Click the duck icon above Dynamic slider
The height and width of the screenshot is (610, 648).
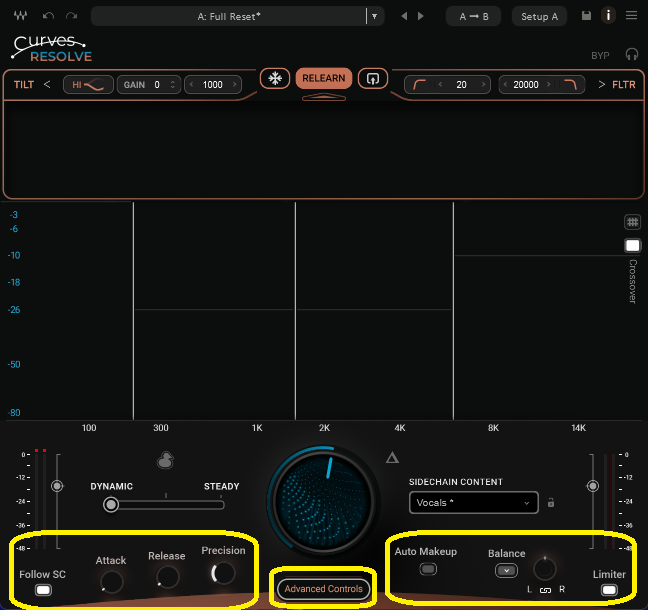(x=166, y=460)
